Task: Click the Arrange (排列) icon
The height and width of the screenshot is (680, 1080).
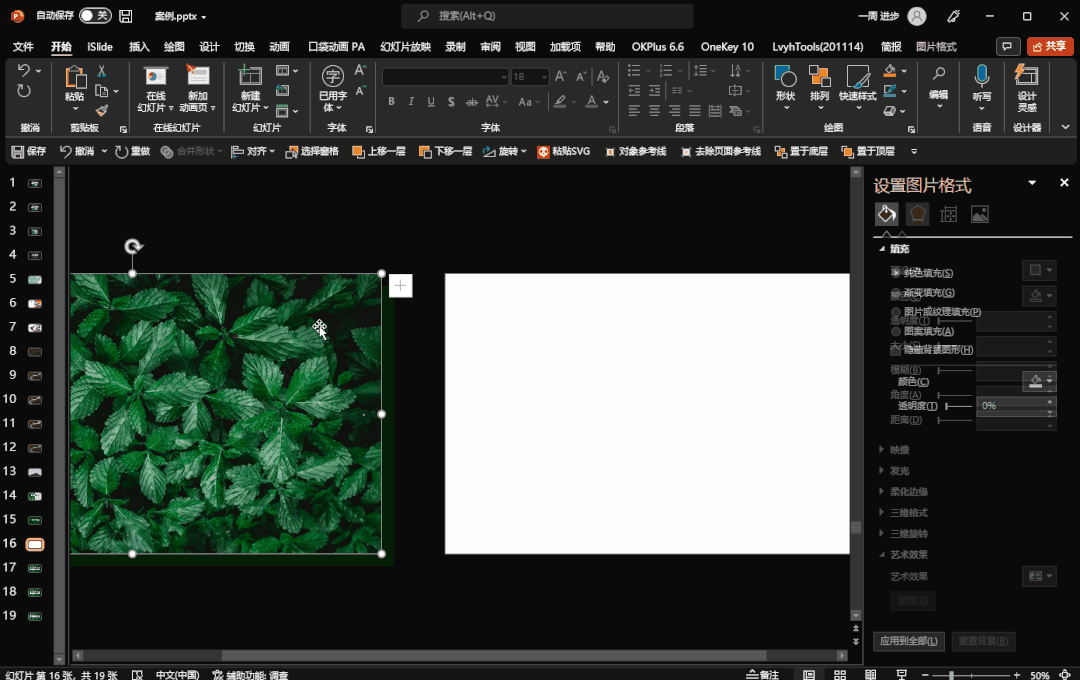Action: [x=819, y=76]
